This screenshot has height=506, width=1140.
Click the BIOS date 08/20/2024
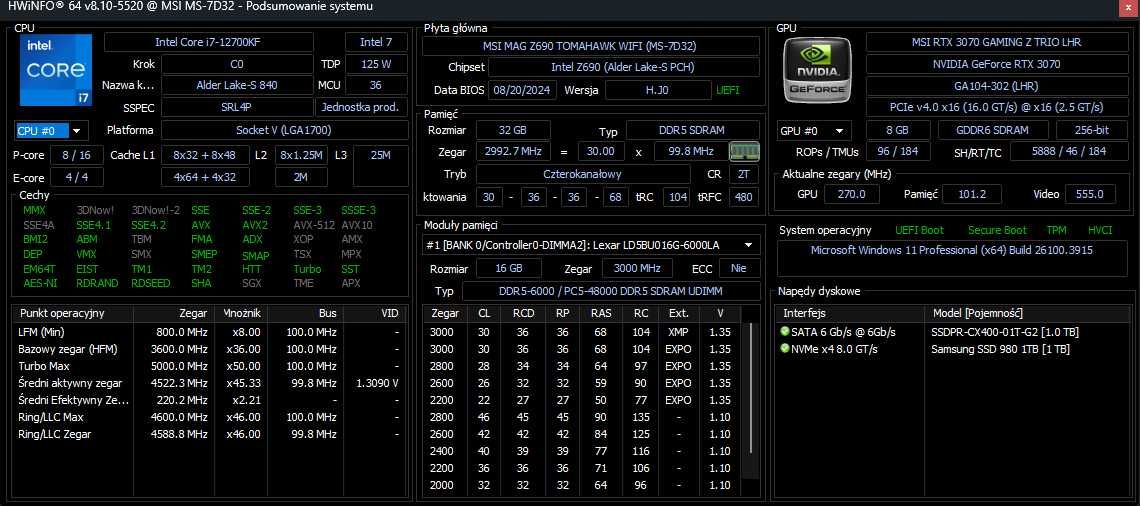523,90
